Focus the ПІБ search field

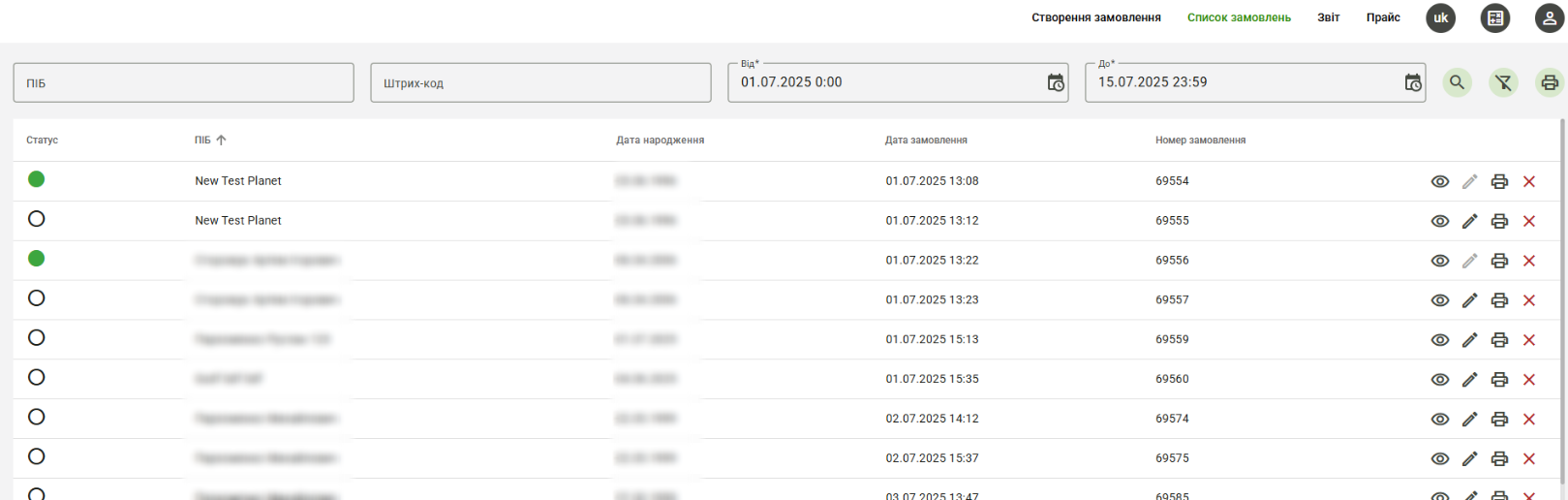183,82
